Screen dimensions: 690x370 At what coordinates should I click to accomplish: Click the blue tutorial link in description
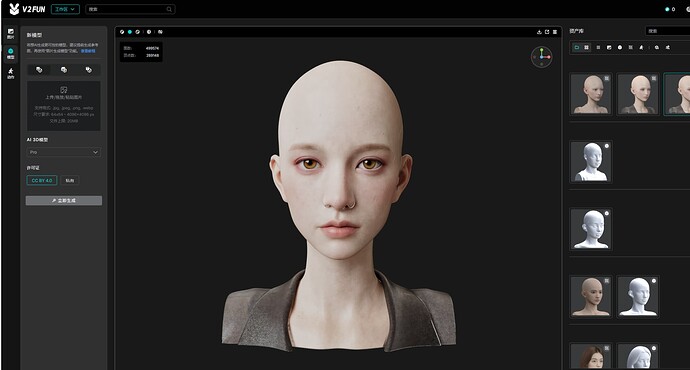click(x=88, y=51)
